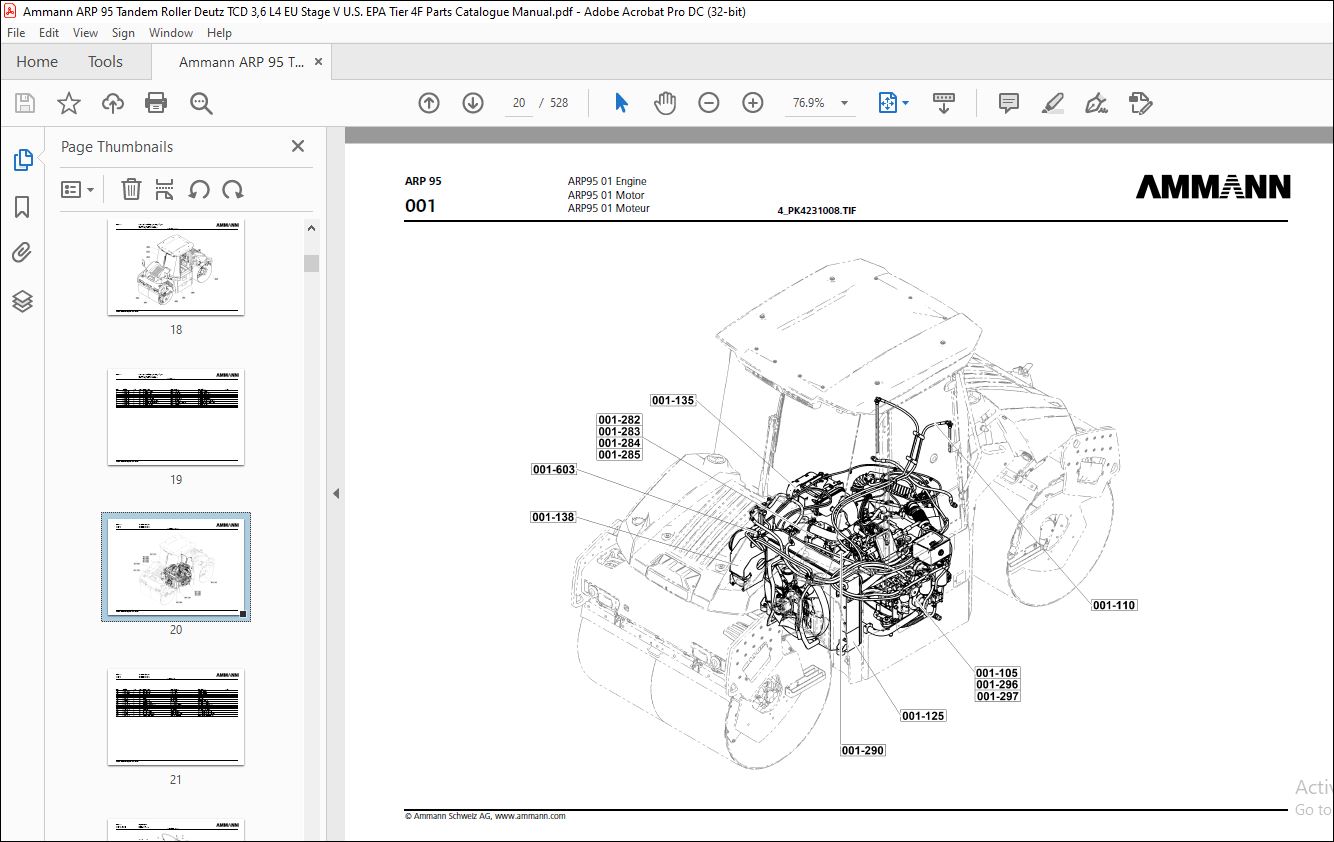Click part label 001-138
This screenshot has width=1334, height=842.
pos(553,517)
